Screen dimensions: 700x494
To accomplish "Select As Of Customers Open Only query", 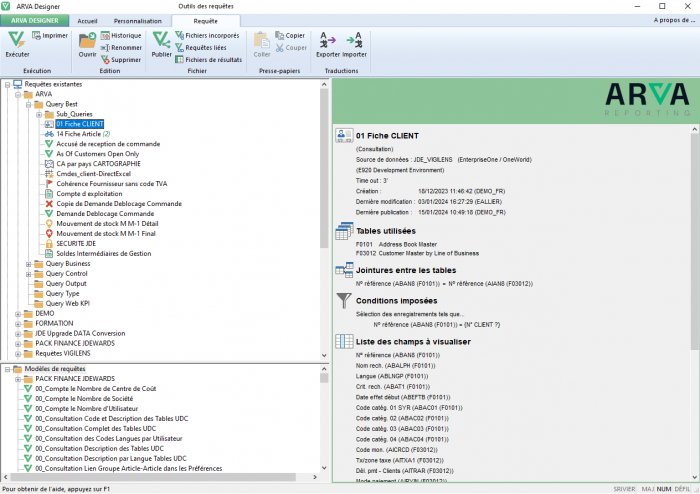I will pyautogui.click(x=97, y=154).
